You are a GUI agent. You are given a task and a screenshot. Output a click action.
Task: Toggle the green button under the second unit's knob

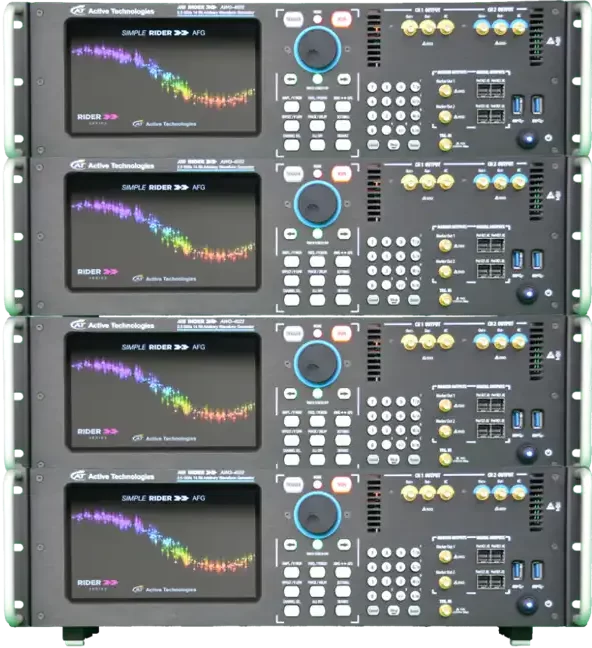coord(317,234)
